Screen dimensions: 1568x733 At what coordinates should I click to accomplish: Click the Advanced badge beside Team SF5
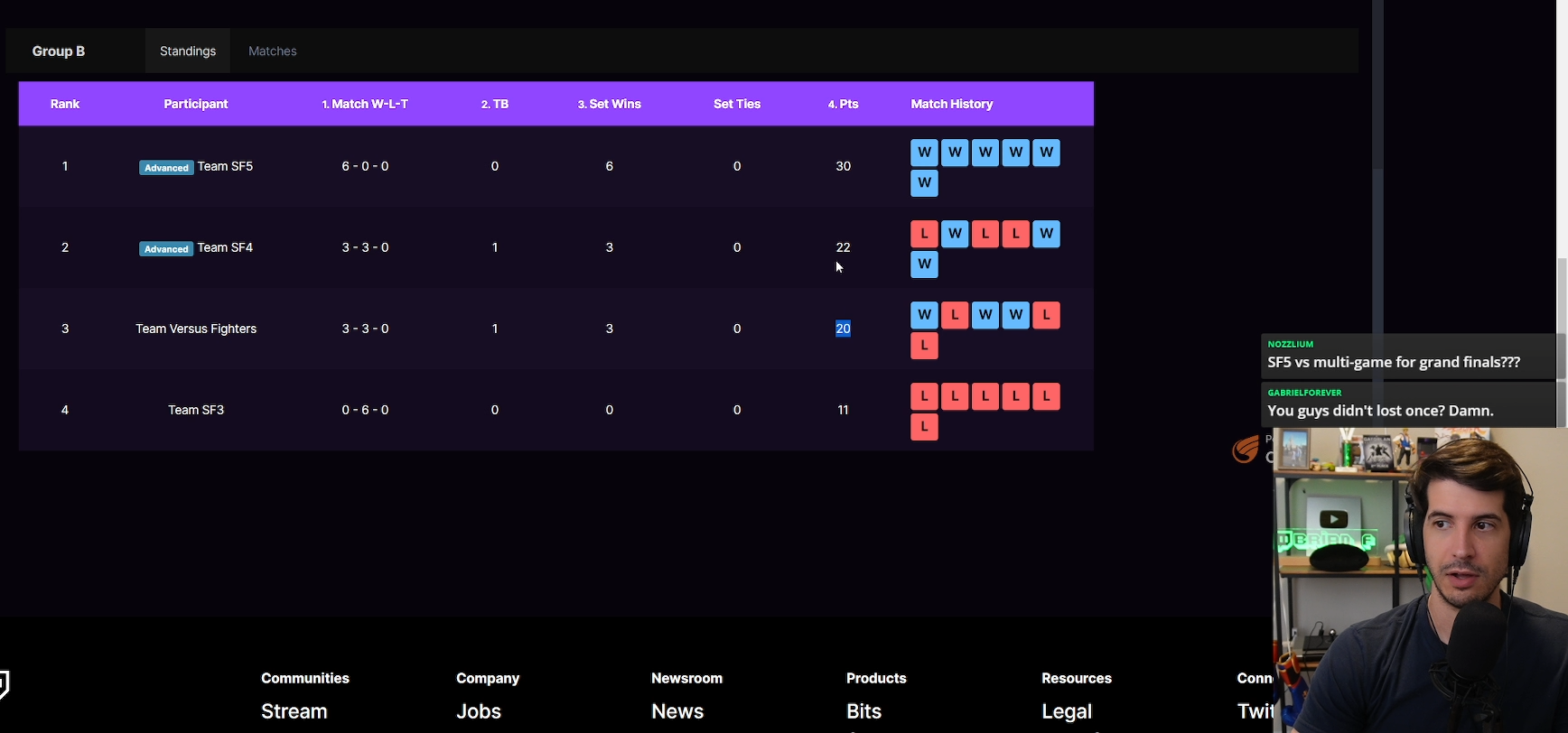click(166, 168)
